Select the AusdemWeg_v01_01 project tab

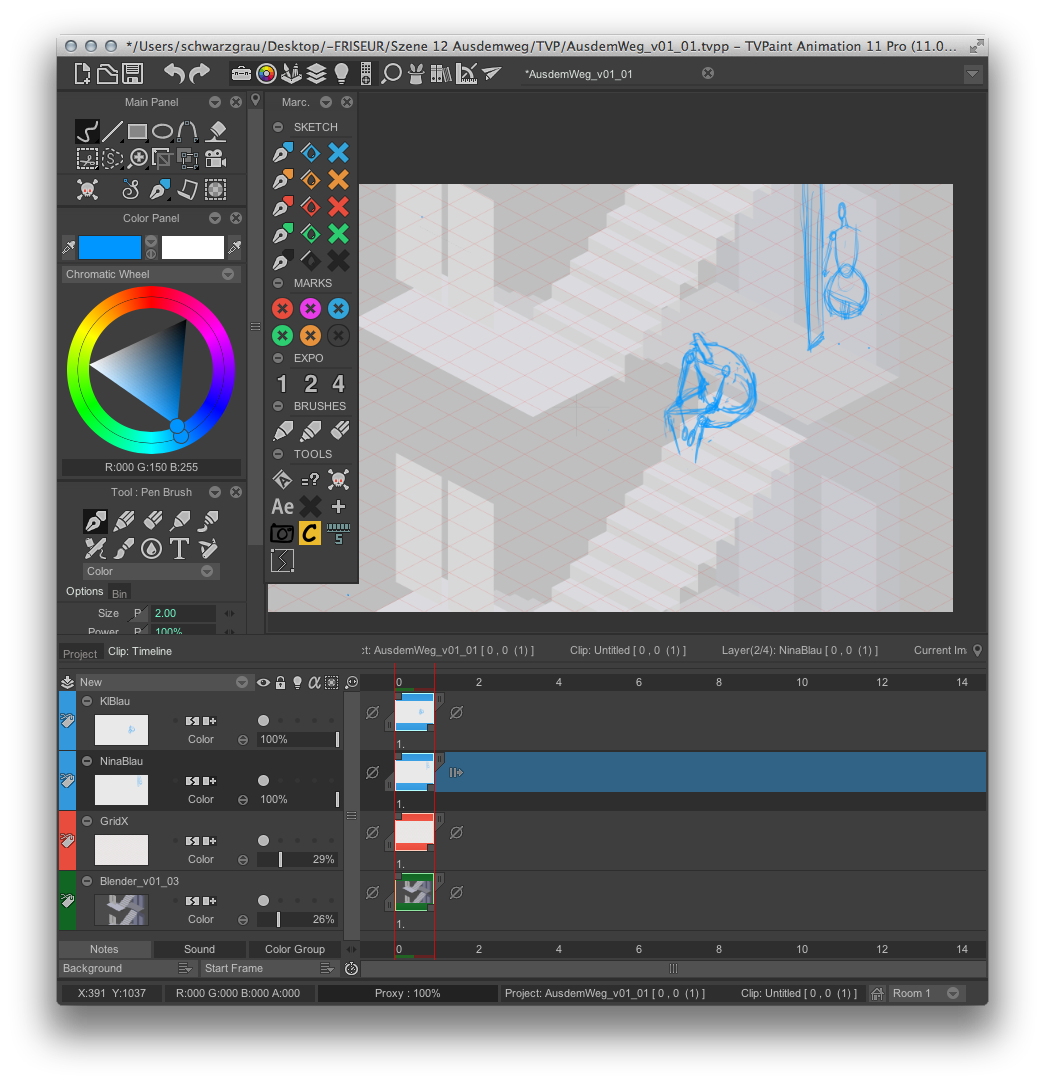(579, 74)
